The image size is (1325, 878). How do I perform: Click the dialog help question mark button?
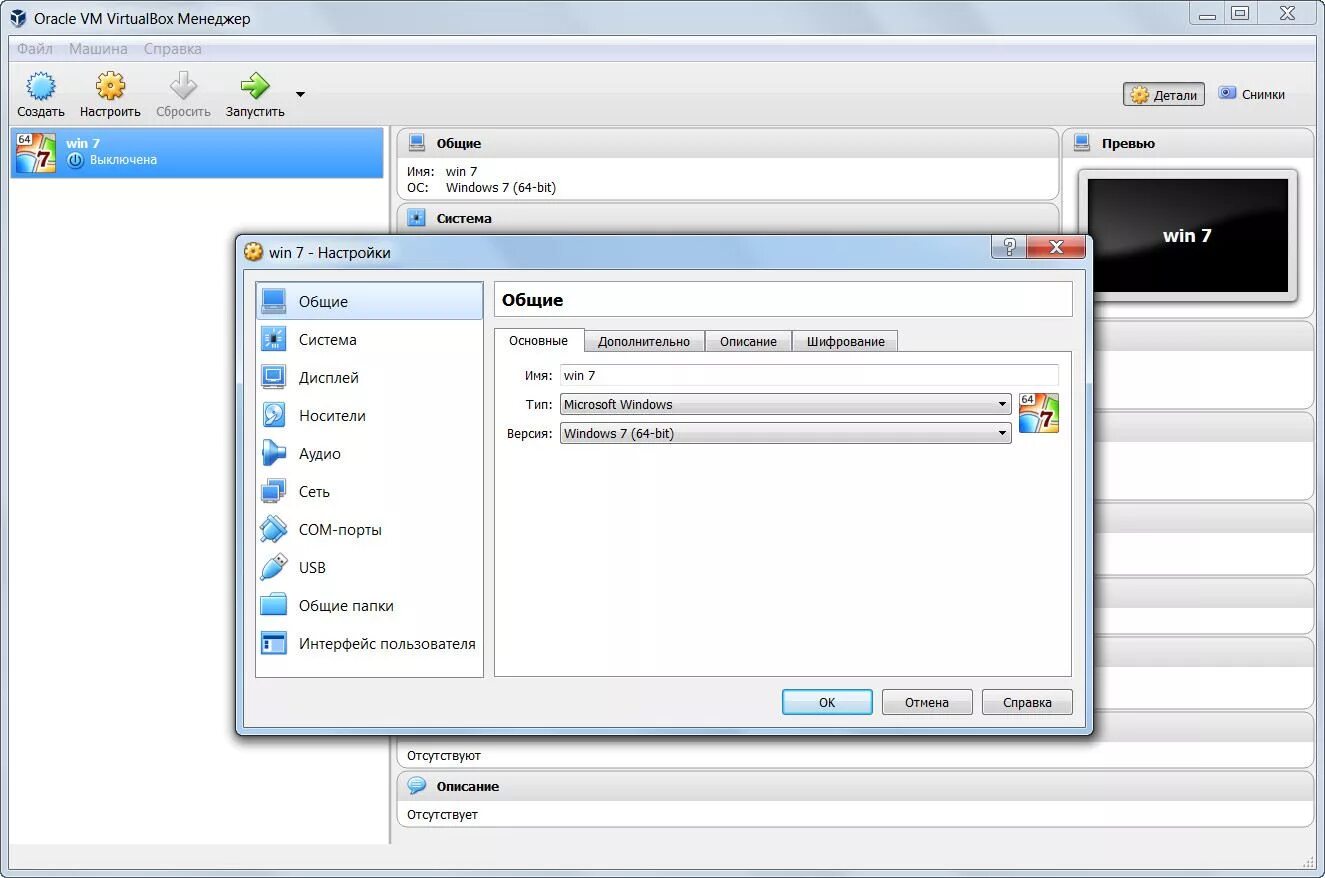click(1008, 247)
